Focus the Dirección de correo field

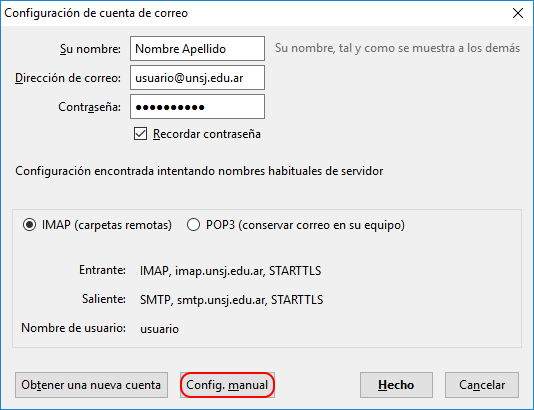[197, 78]
